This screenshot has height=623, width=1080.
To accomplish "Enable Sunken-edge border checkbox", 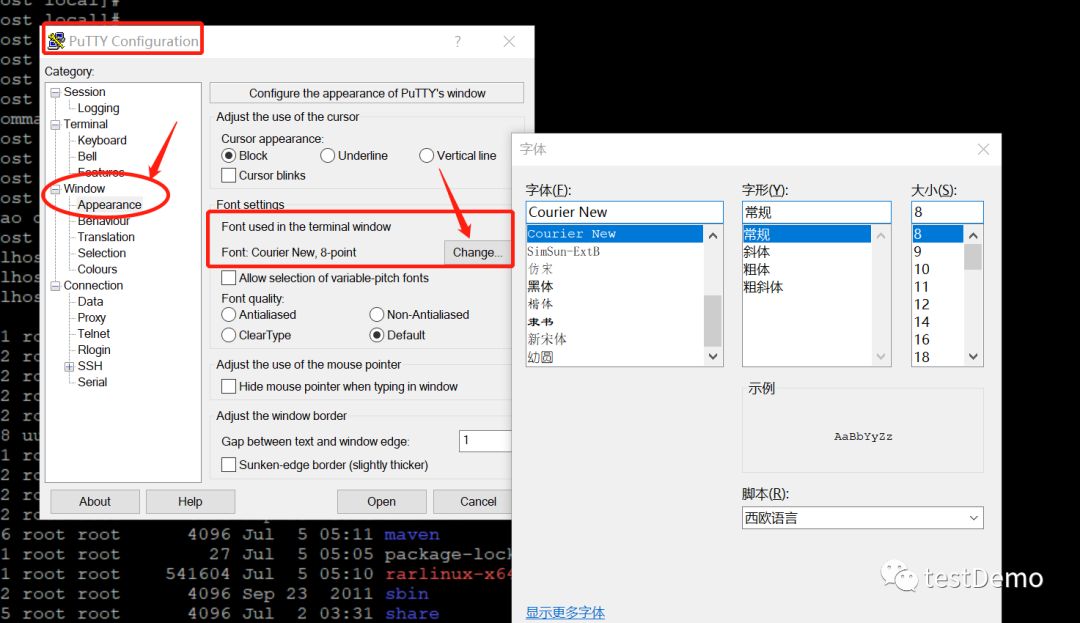I will click(x=229, y=465).
